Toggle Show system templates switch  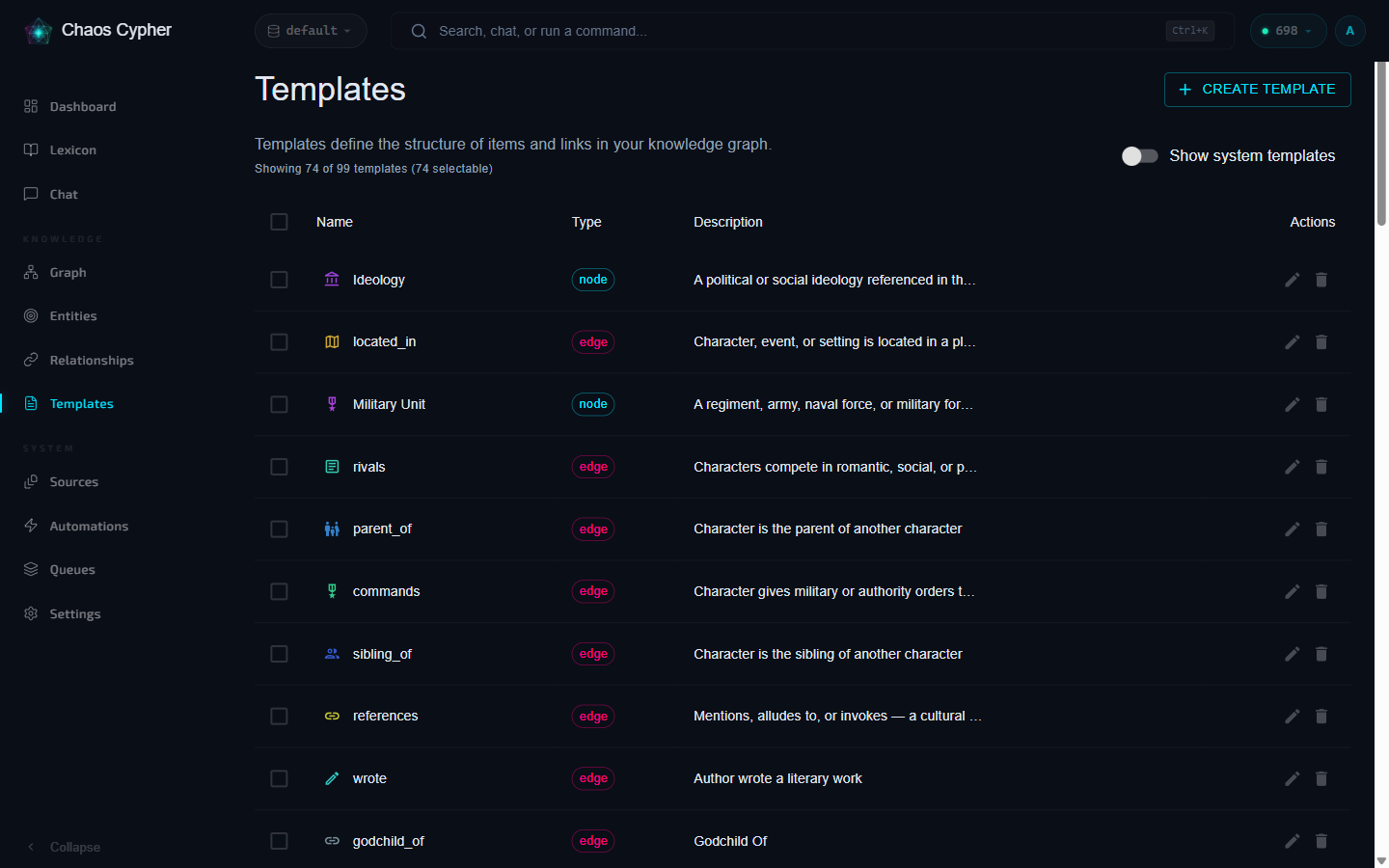(1139, 156)
